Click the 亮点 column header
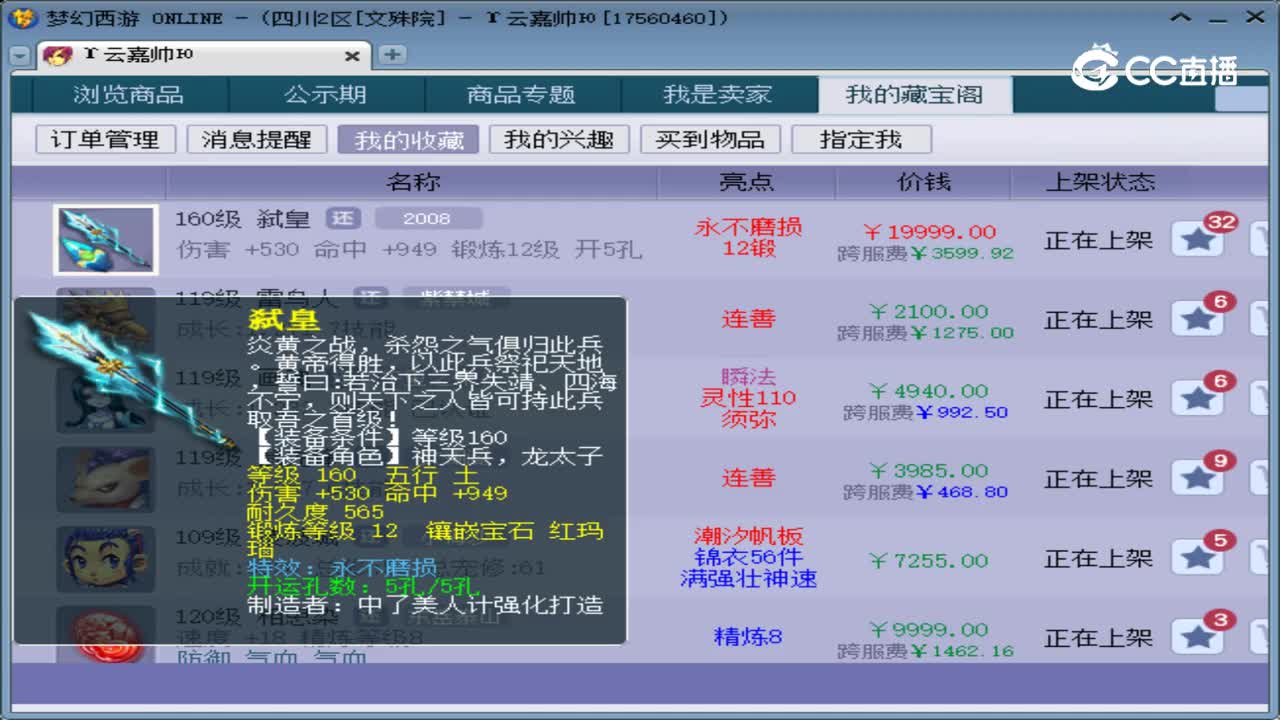 click(747, 182)
